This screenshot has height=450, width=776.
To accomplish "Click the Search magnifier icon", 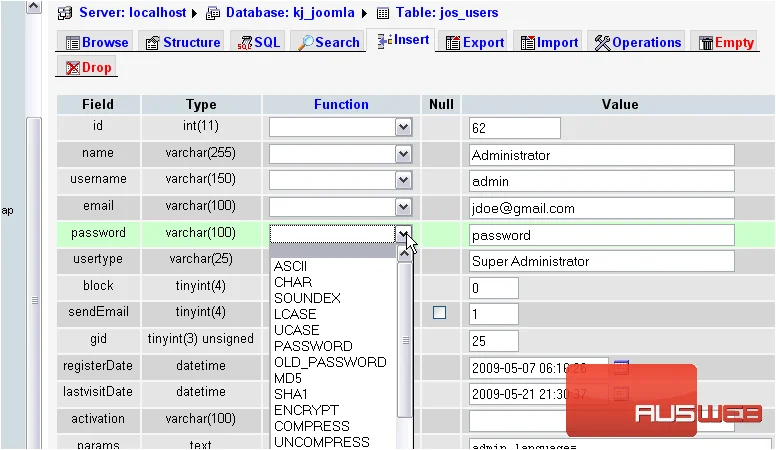I will [305, 43].
